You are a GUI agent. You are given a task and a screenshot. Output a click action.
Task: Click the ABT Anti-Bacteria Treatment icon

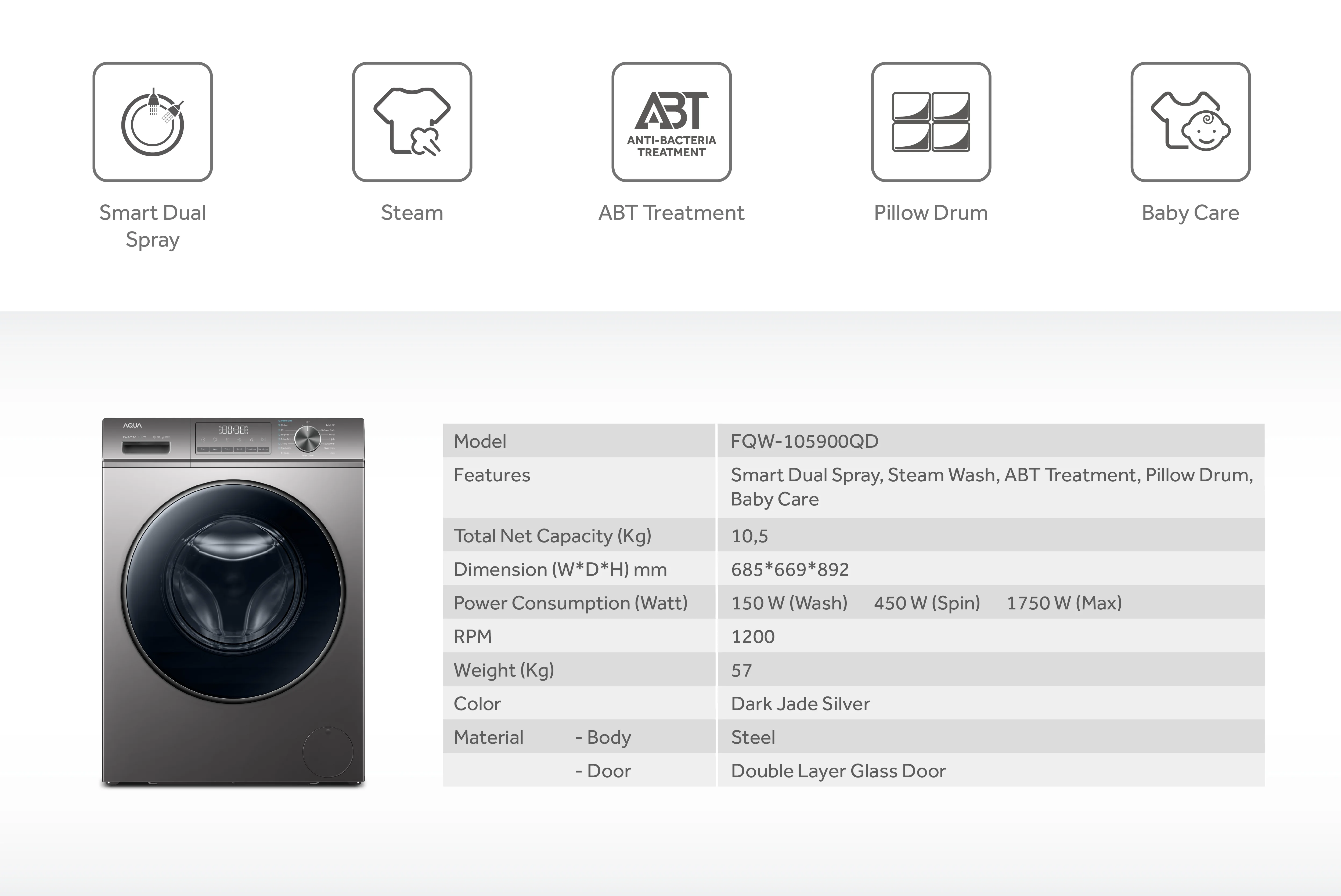pyautogui.click(x=671, y=122)
